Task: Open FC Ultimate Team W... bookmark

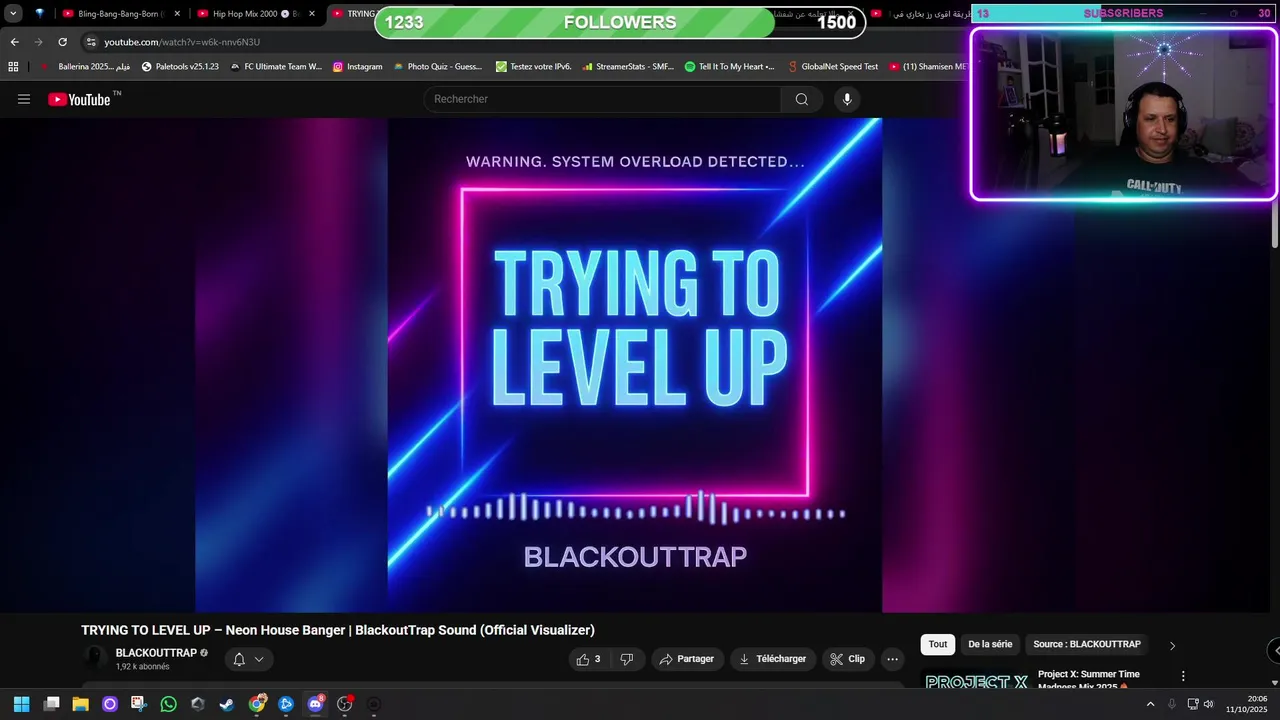Action: point(276,67)
